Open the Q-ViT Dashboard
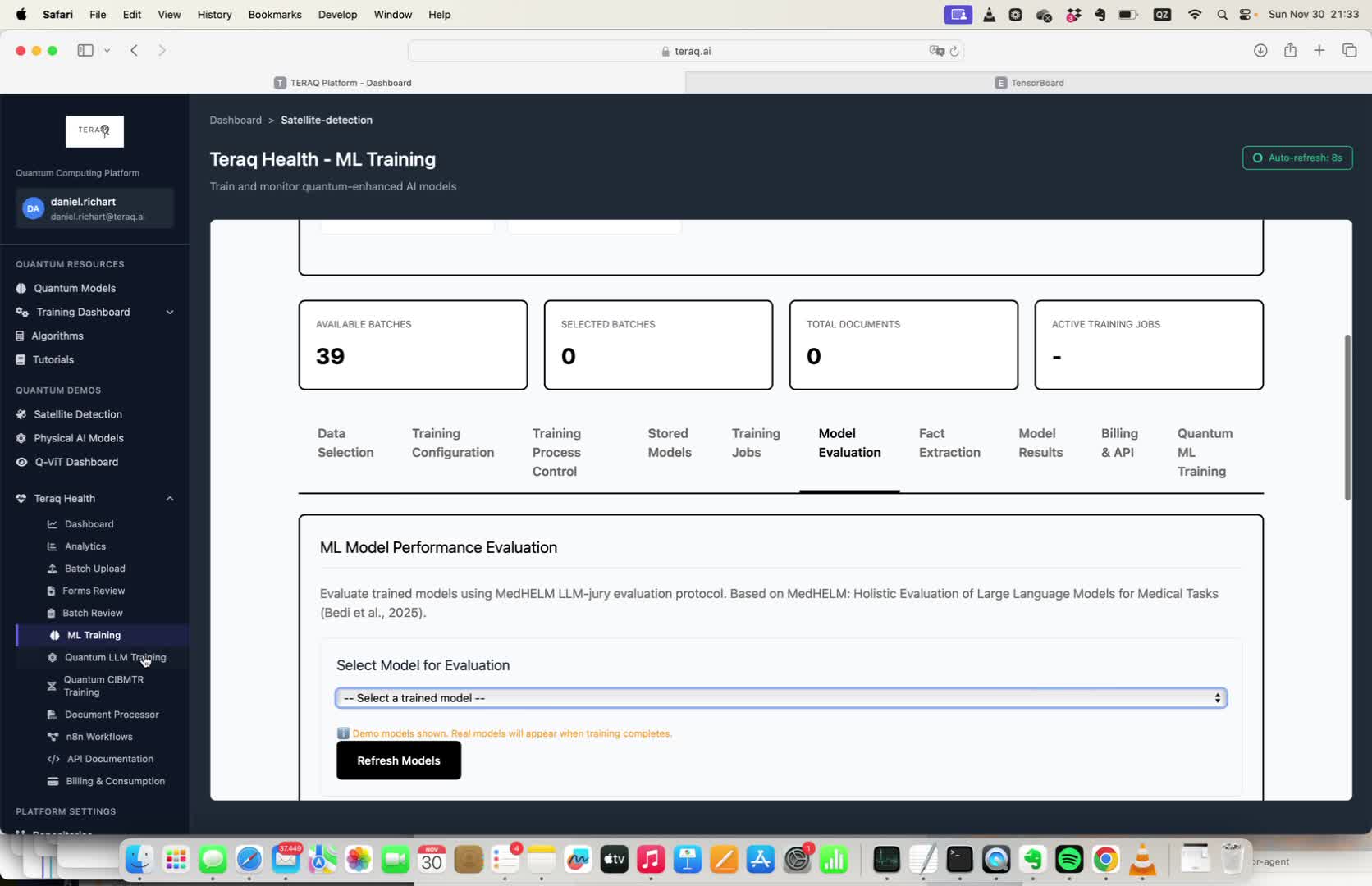The height and width of the screenshot is (886, 1372). (76, 462)
